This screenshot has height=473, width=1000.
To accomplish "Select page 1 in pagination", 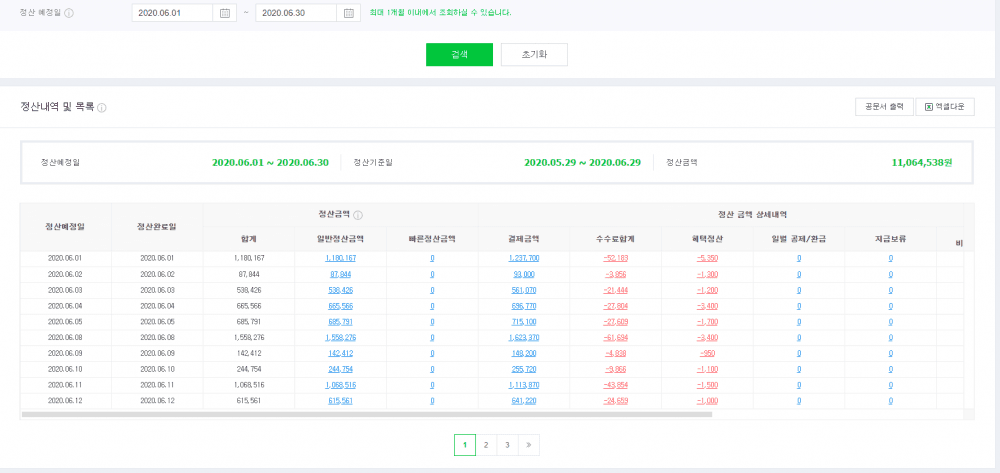I will [x=465, y=445].
